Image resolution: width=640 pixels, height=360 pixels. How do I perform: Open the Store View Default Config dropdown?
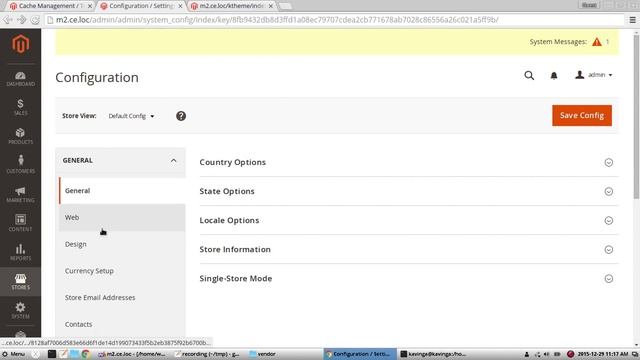click(131, 116)
